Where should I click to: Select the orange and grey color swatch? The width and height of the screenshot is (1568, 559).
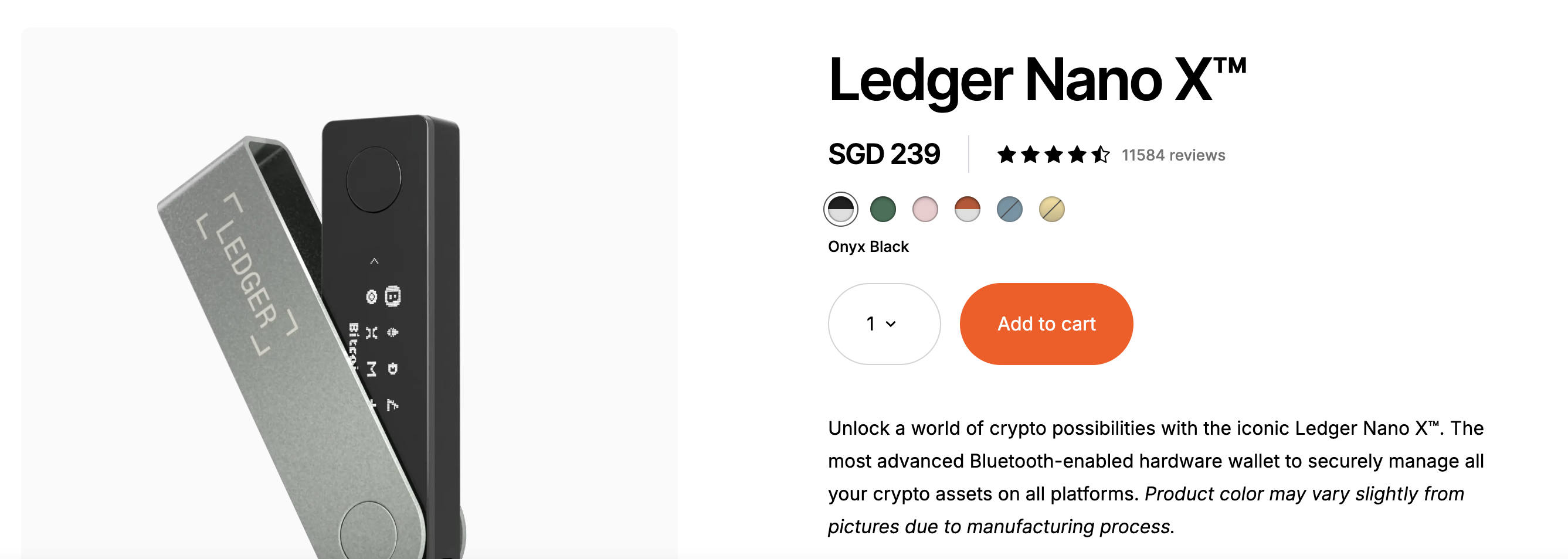click(967, 209)
